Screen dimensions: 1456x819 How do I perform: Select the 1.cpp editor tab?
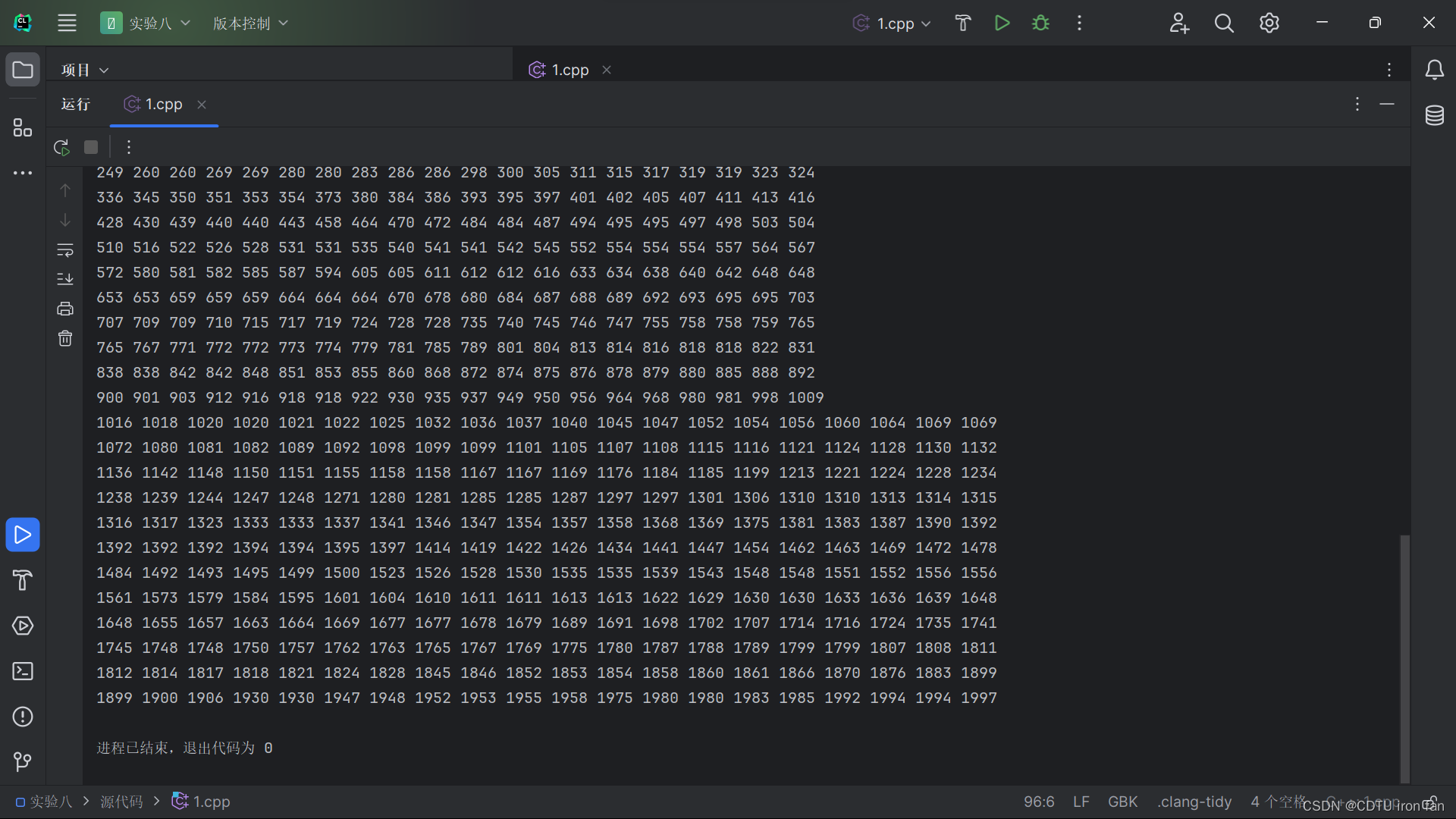(x=569, y=70)
